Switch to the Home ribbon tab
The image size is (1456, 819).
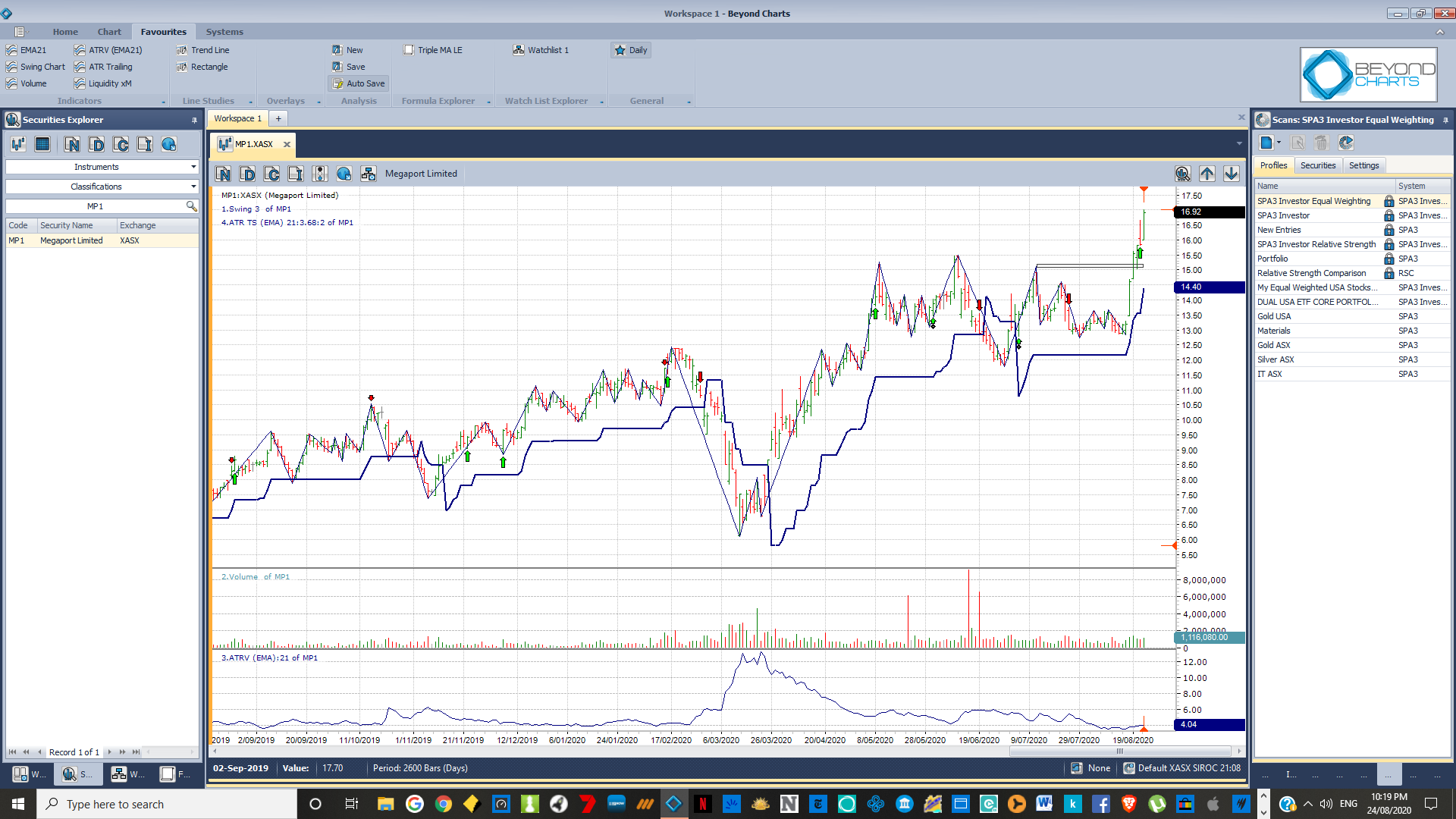(65, 32)
